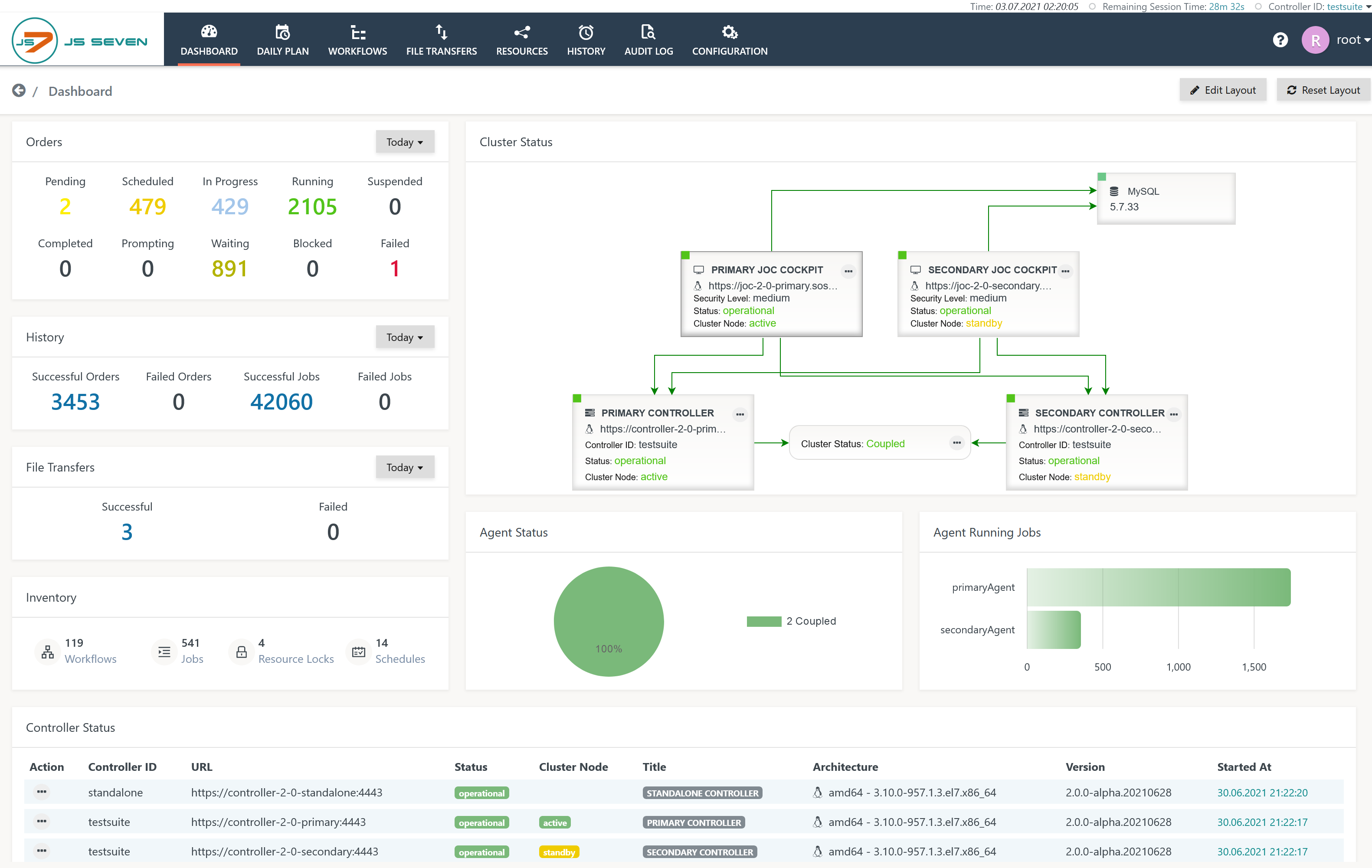This screenshot has height=868, width=1372.
Task: Click started time 30.06.2021 21:22:20
Action: [1262, 792]
